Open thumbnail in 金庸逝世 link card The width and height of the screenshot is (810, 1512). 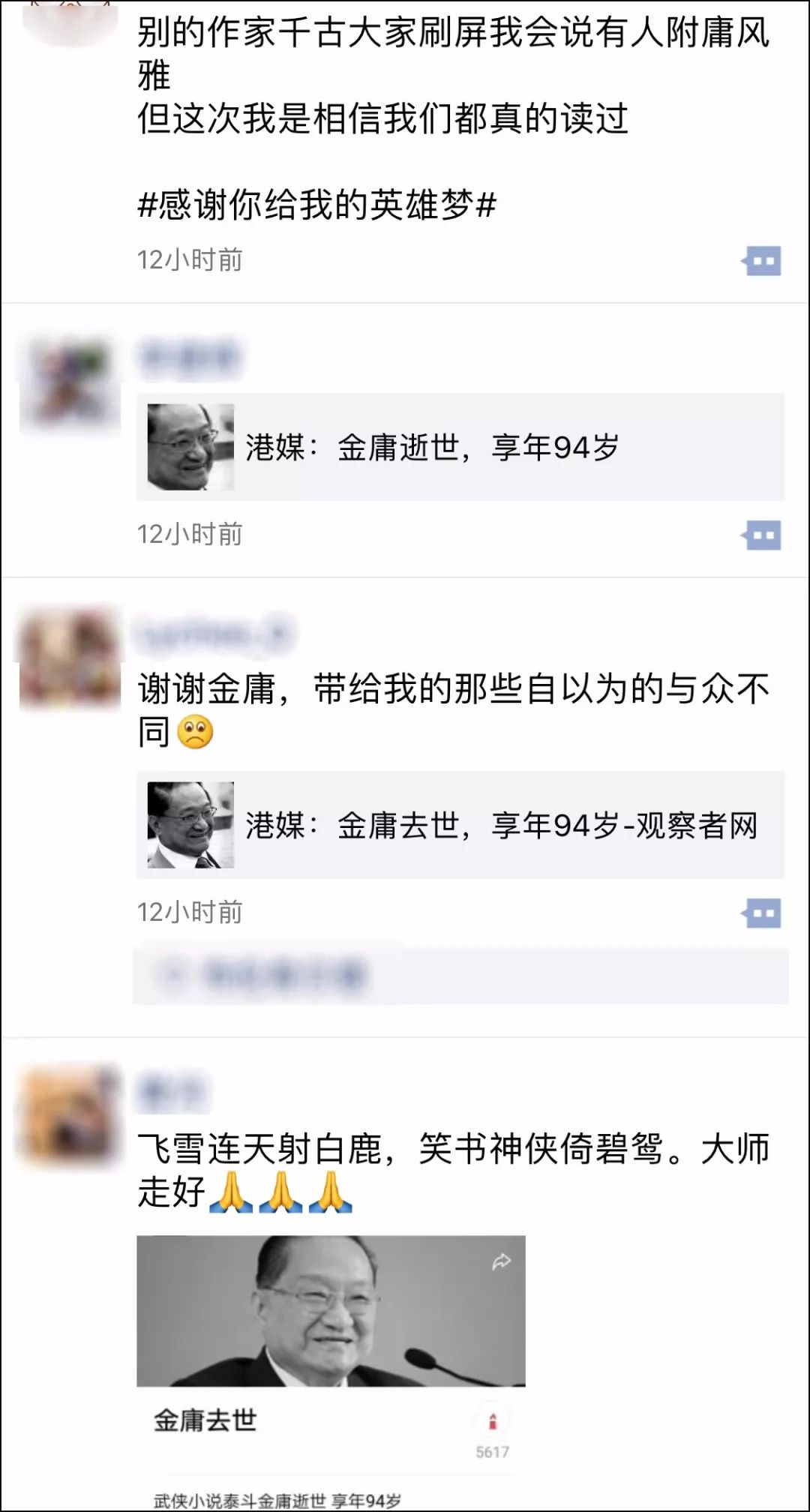pyautogui.click(x=190, y=447)
